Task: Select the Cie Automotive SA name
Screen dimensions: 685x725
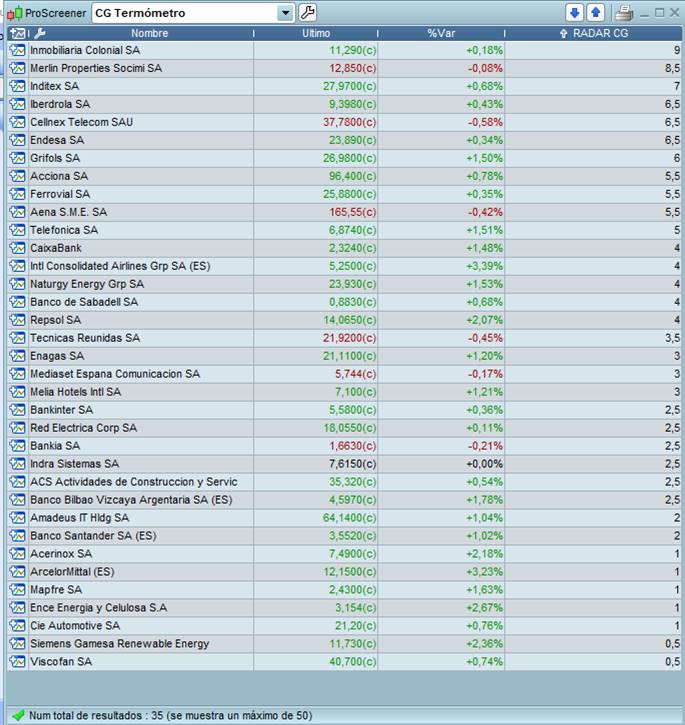Action: [x=75, y=626]
